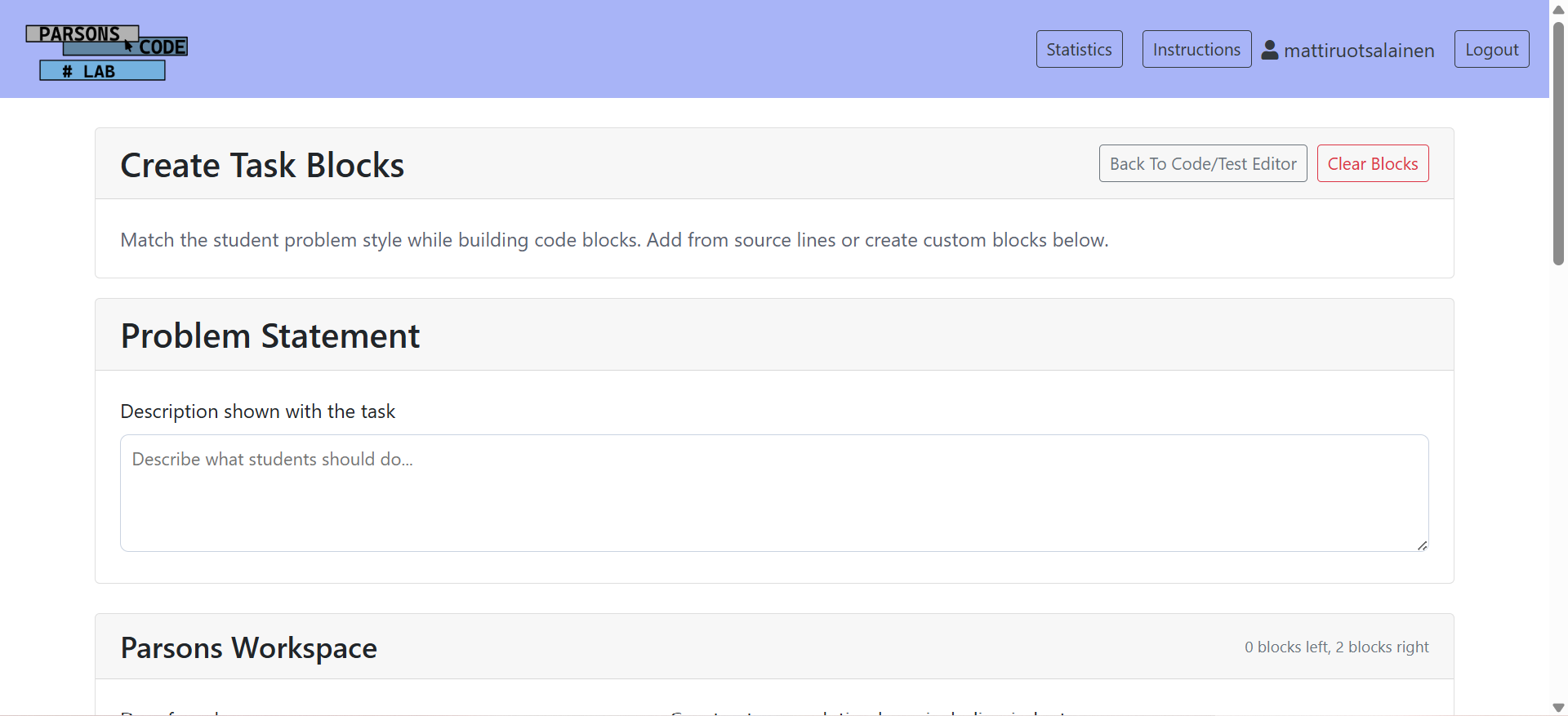
Task: Click the 'Description shown with the task' label
Action: point(257,411)
